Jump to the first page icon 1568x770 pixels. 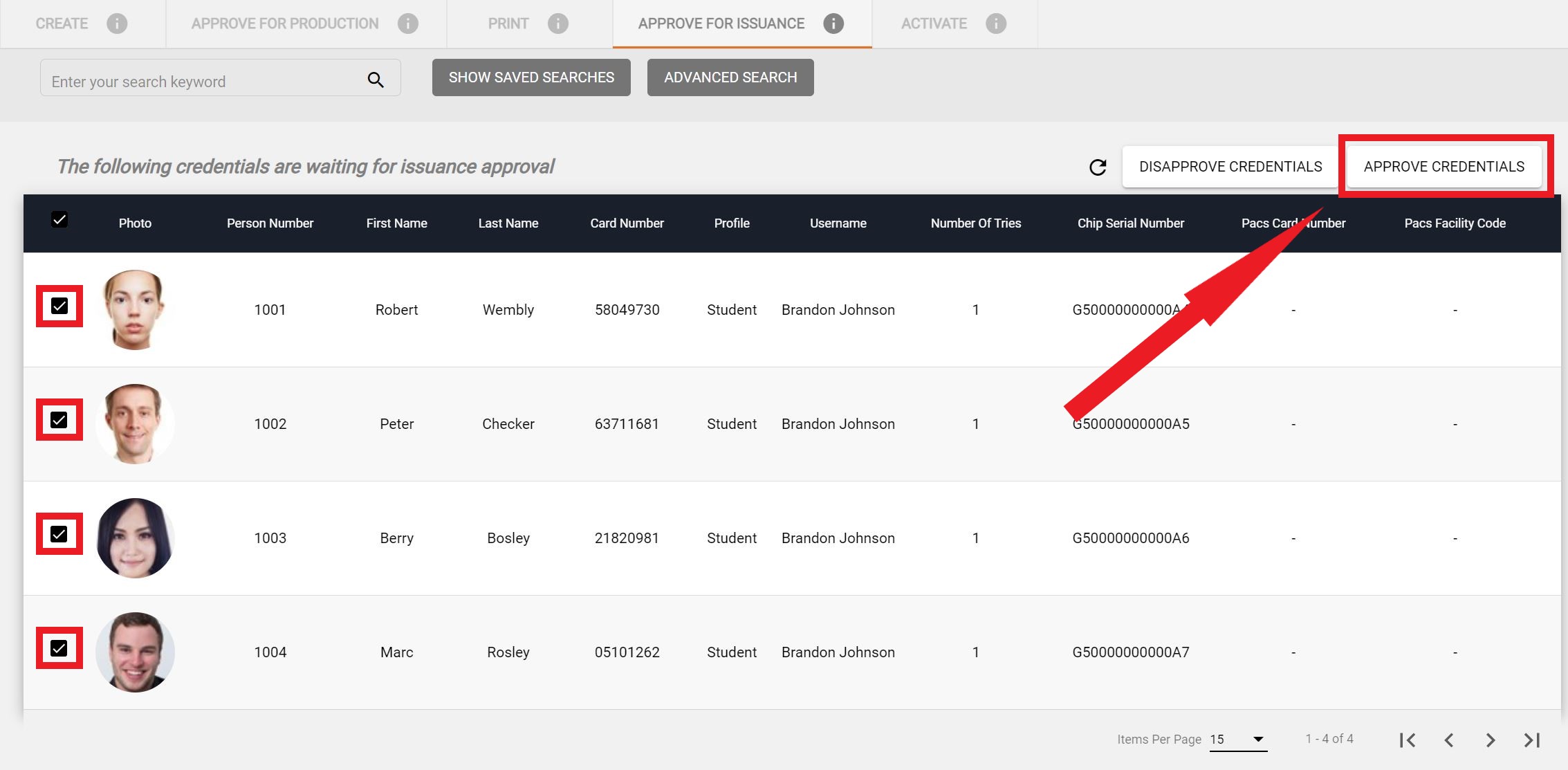(x=1407, y=740)
